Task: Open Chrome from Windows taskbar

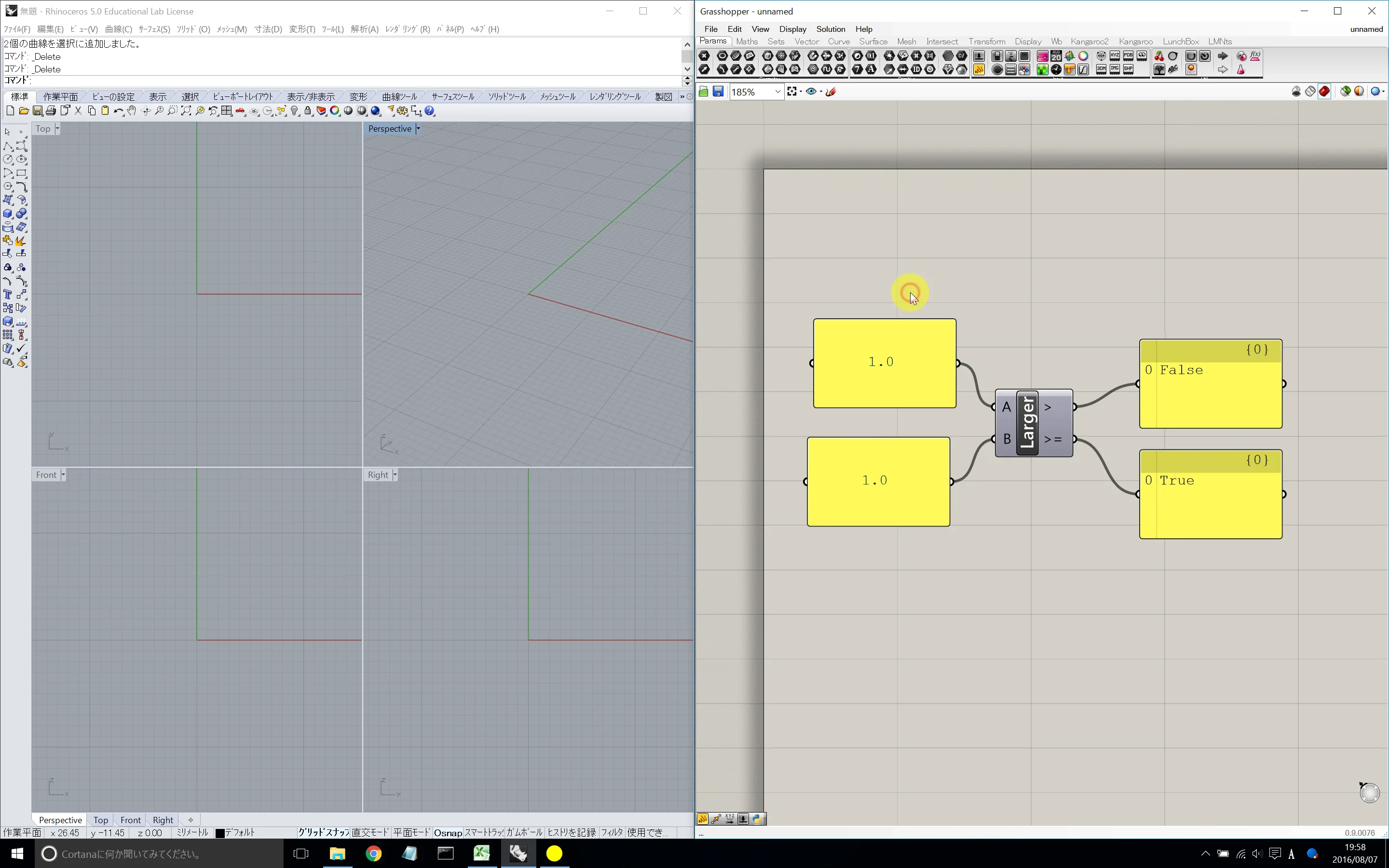Action: tap(374, 854)
